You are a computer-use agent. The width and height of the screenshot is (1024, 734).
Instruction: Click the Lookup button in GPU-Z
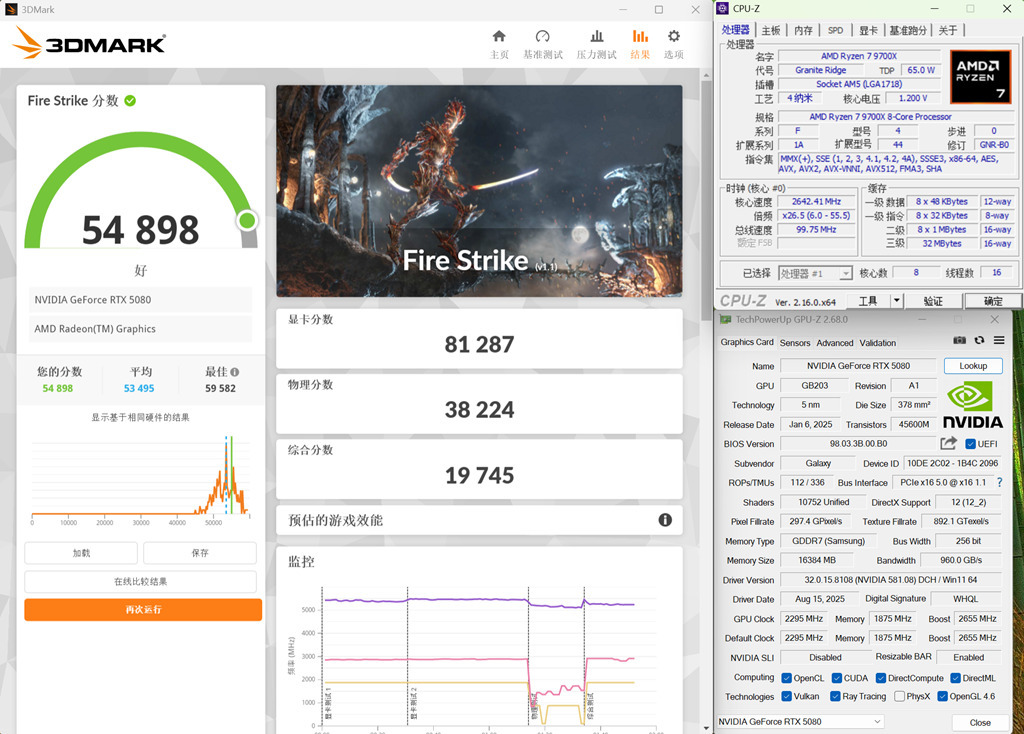point(972,366)
